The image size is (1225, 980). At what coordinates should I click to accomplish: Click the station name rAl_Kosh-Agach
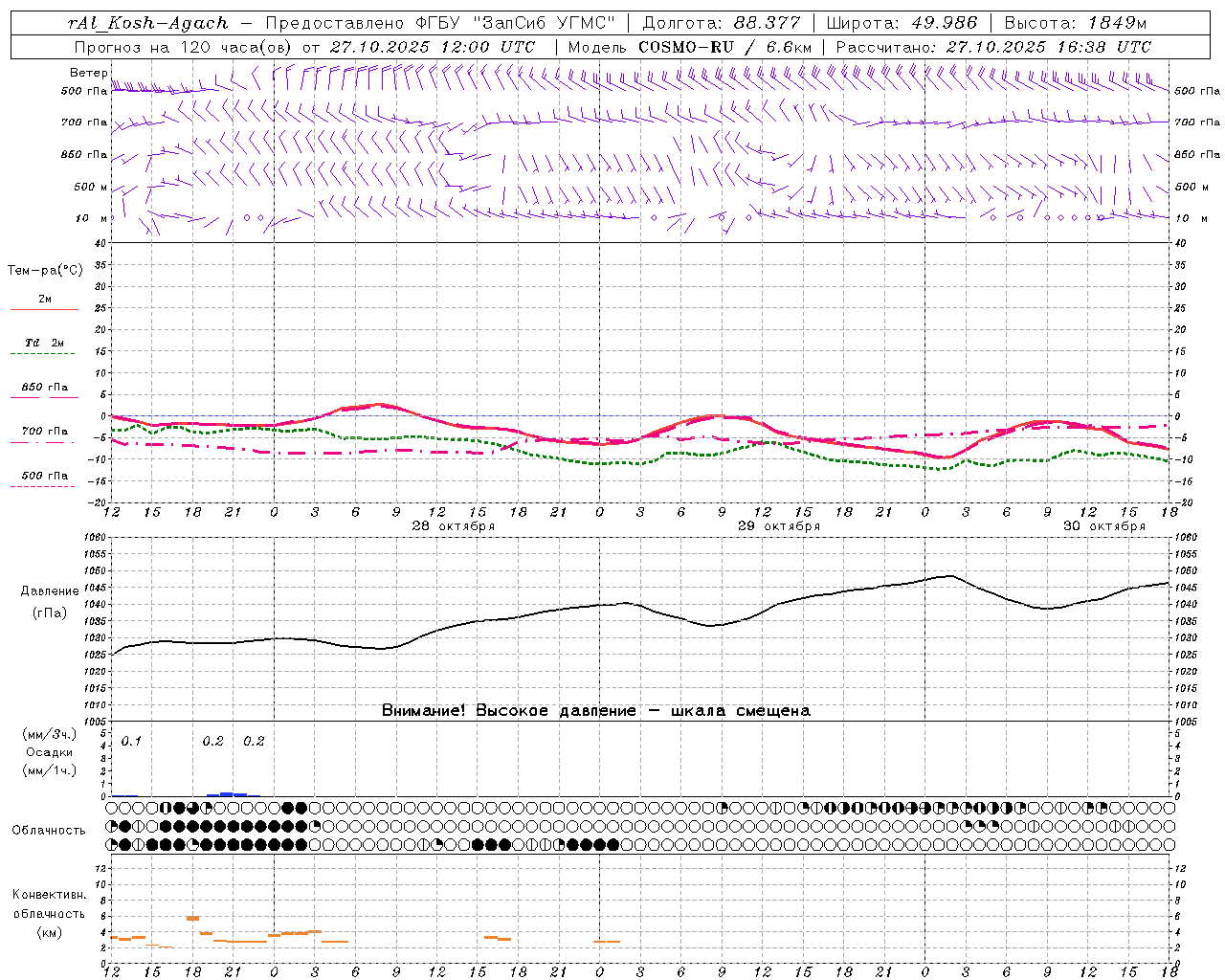point(148,23)
